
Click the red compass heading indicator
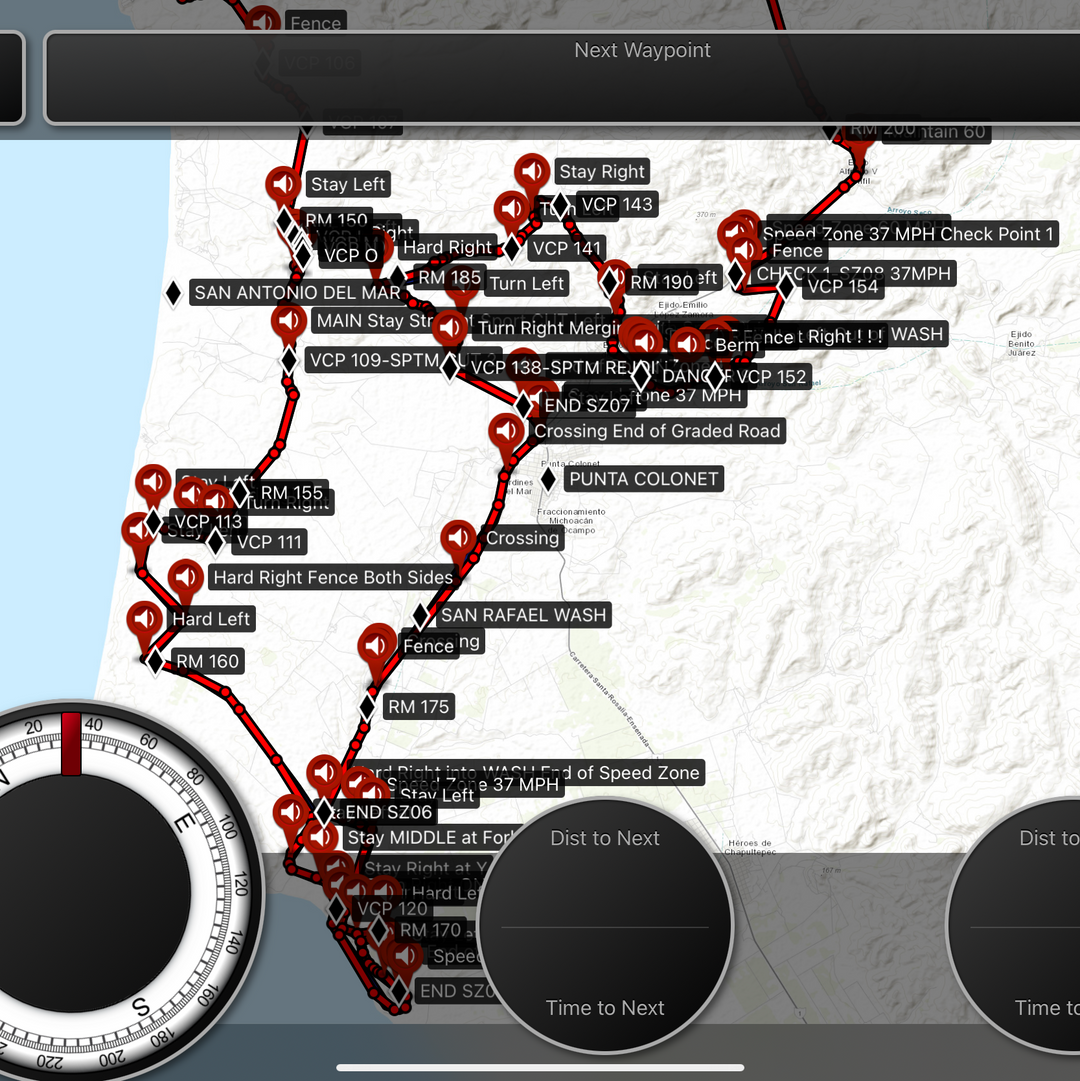coord(71,744)
